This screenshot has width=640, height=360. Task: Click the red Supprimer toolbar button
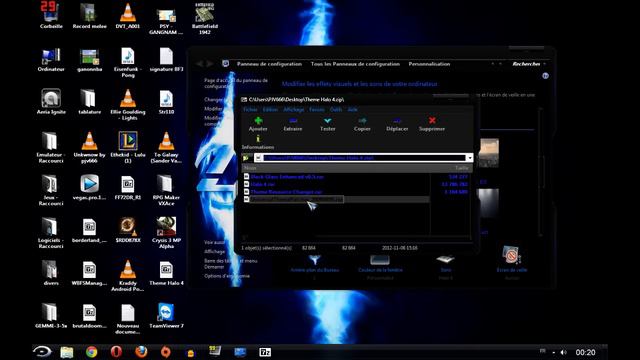[432, 124]
